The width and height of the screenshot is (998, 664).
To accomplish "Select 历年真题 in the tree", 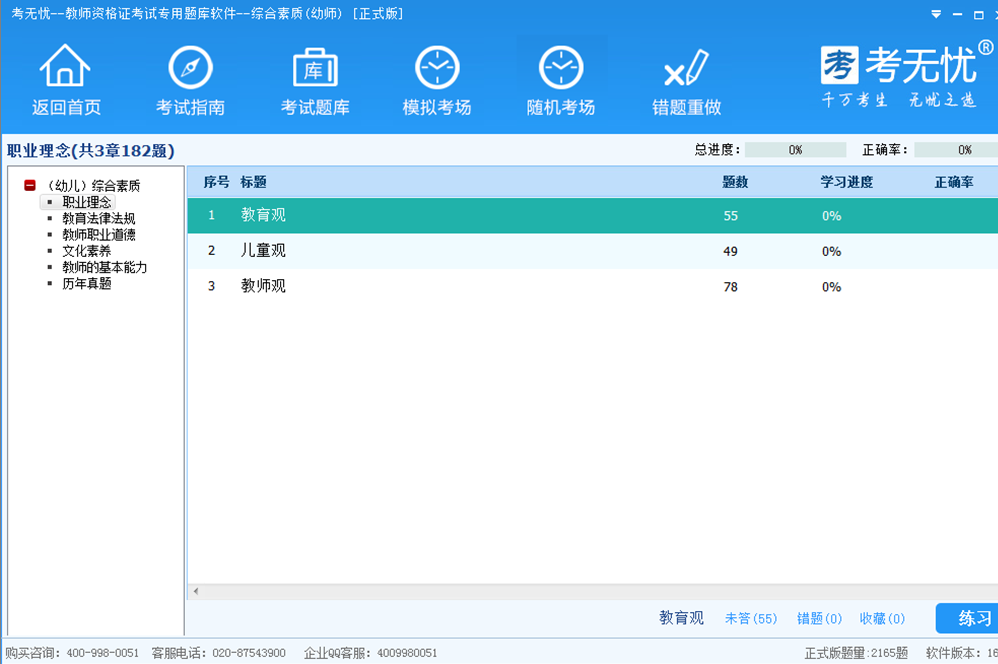I will click(x=86, y=284).
